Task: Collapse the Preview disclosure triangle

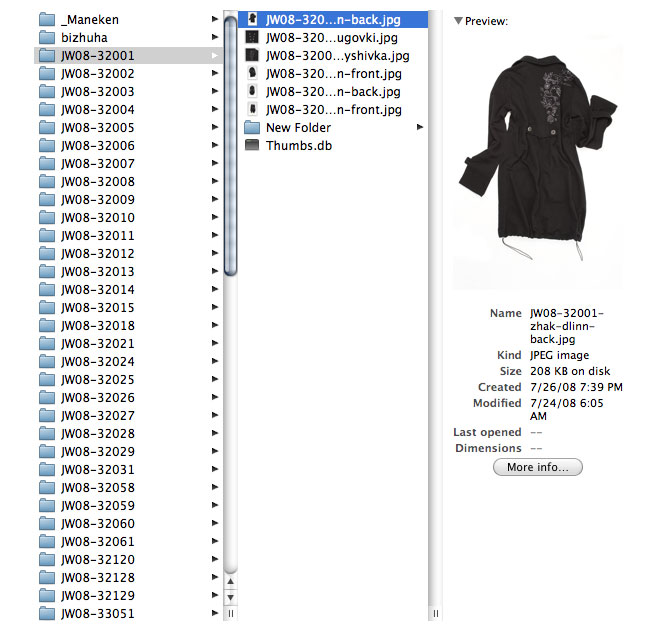Action: (x=457, y=21)
